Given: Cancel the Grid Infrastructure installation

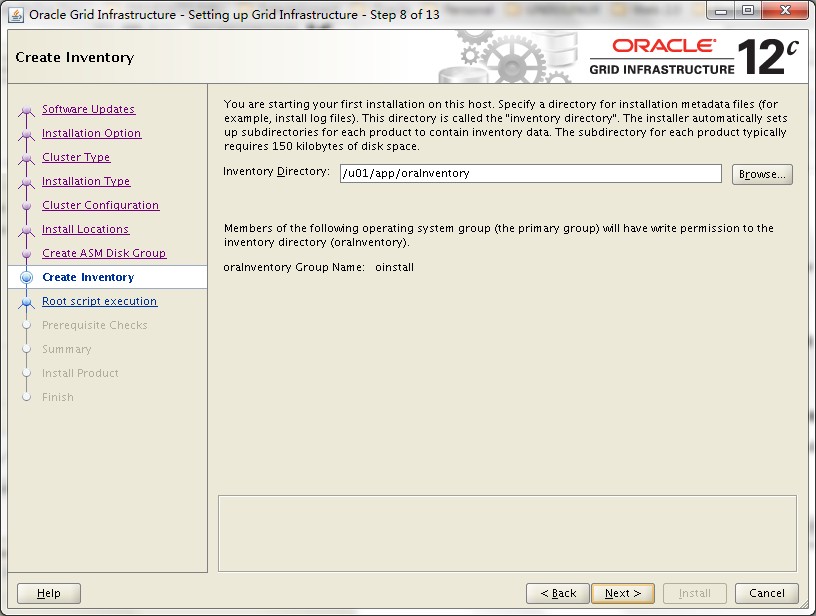Looking at the screenshot, I should pyautogui.click(x=767, y=593).
